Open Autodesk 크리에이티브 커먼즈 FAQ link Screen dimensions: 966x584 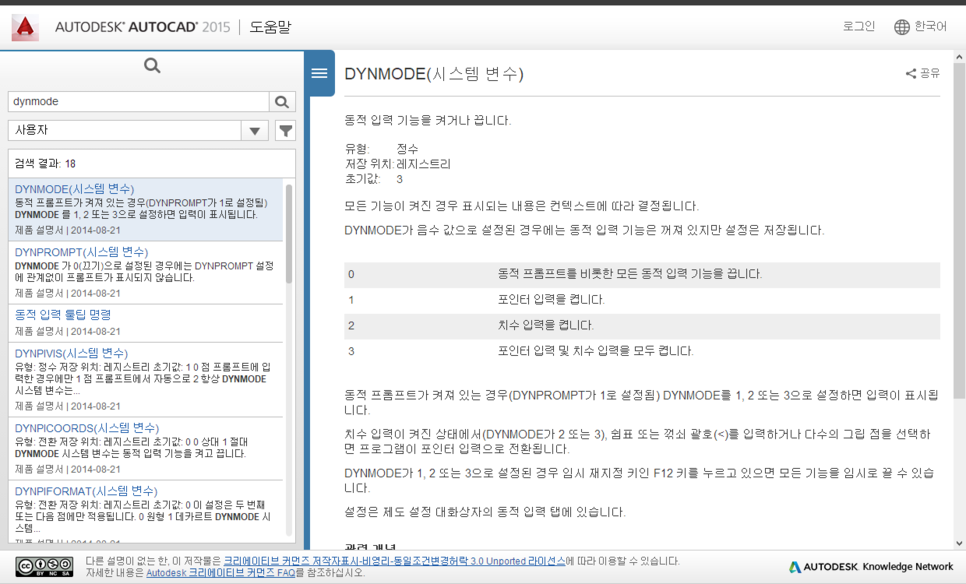[221, 573]
